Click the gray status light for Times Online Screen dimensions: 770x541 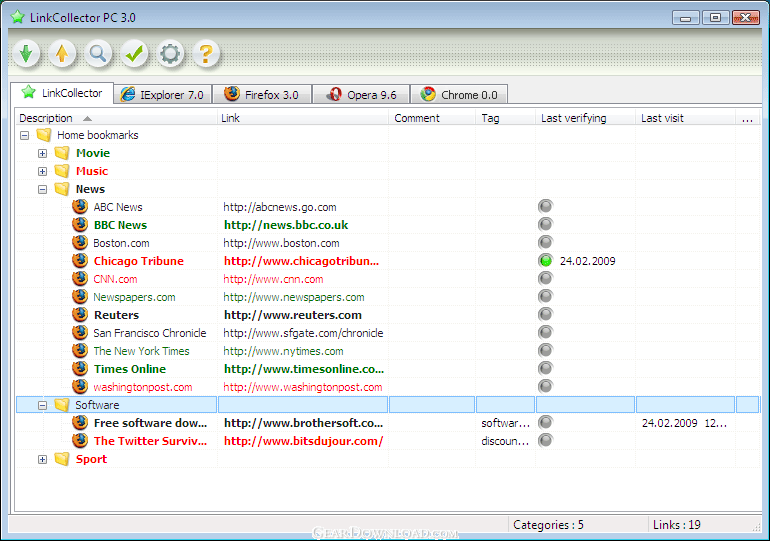point(545,368)
